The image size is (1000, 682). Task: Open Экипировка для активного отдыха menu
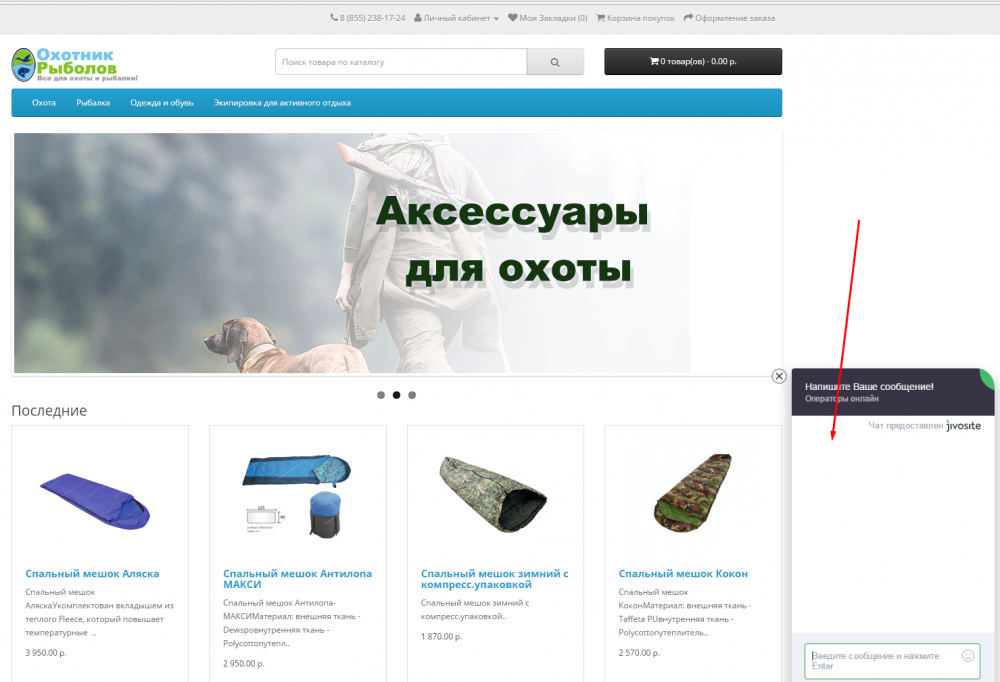pyautogui.click(x=282, y=103)
